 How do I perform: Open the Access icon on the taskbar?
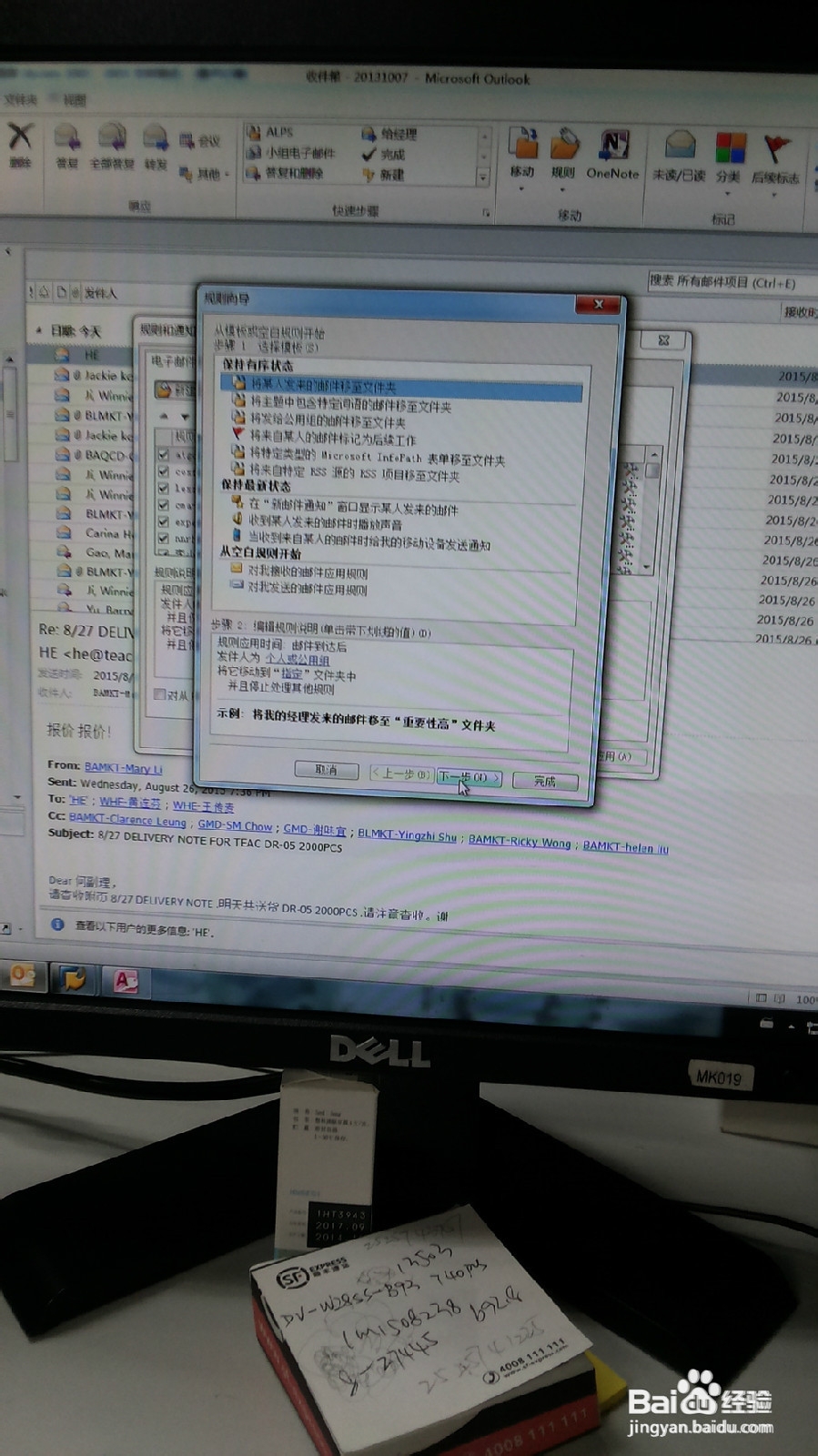click(126, 981)
